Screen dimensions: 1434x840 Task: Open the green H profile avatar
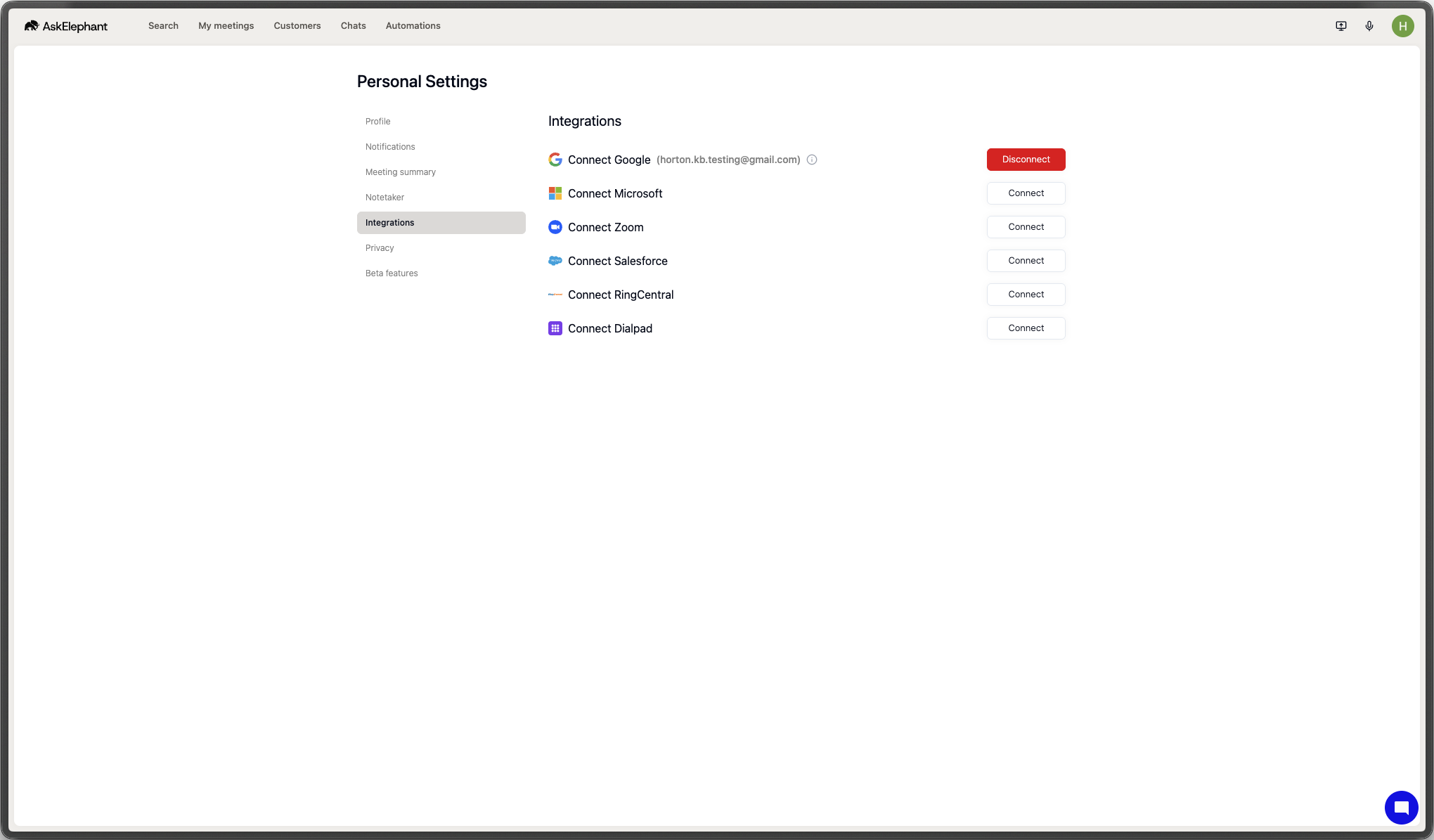coord(1402,26)
